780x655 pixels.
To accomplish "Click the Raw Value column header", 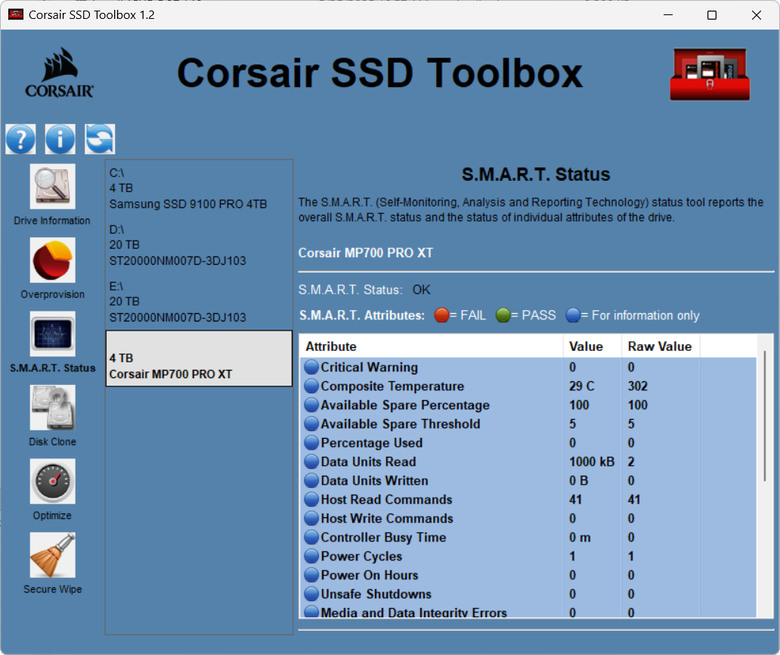I will 660,347.
